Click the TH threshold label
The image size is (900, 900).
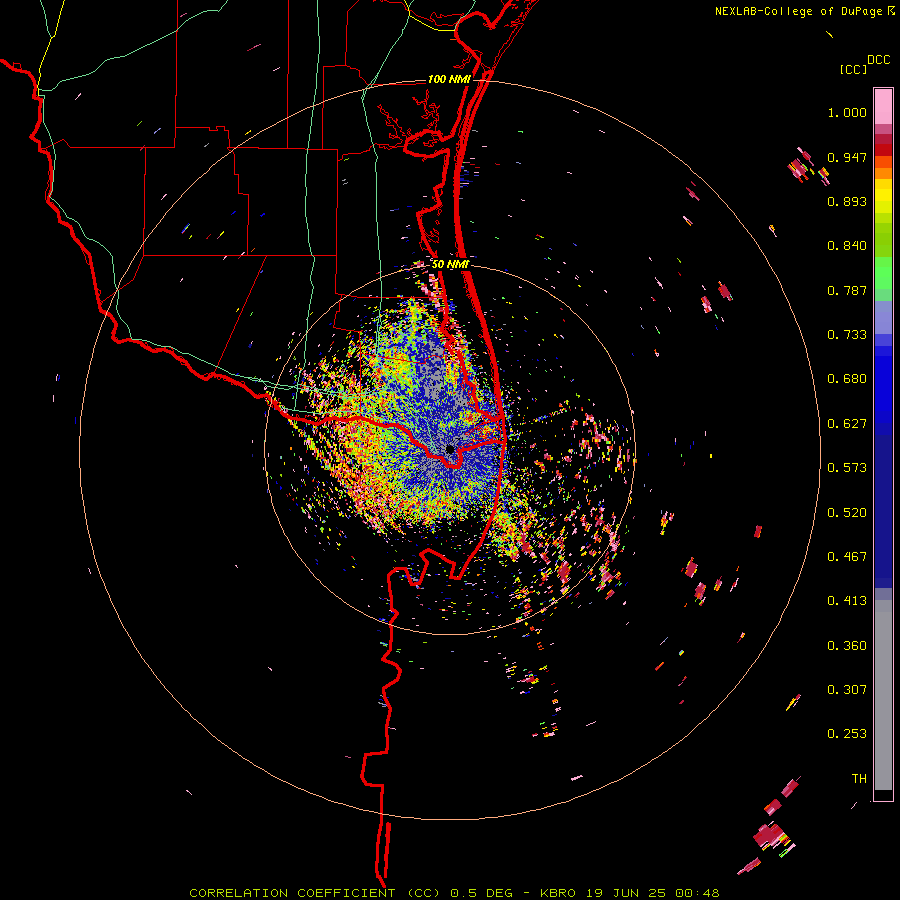click(x=859, y=779)
